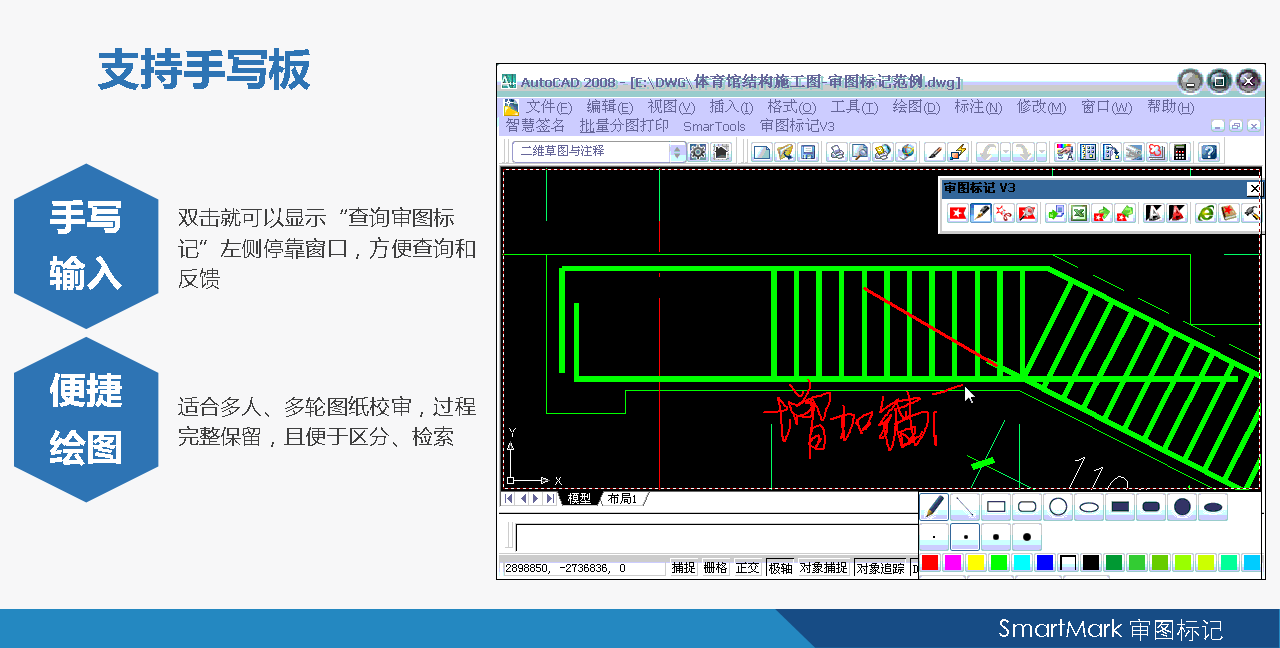
Task: Click the new drawing toolbar icon
Action: [x=762, y=152]
